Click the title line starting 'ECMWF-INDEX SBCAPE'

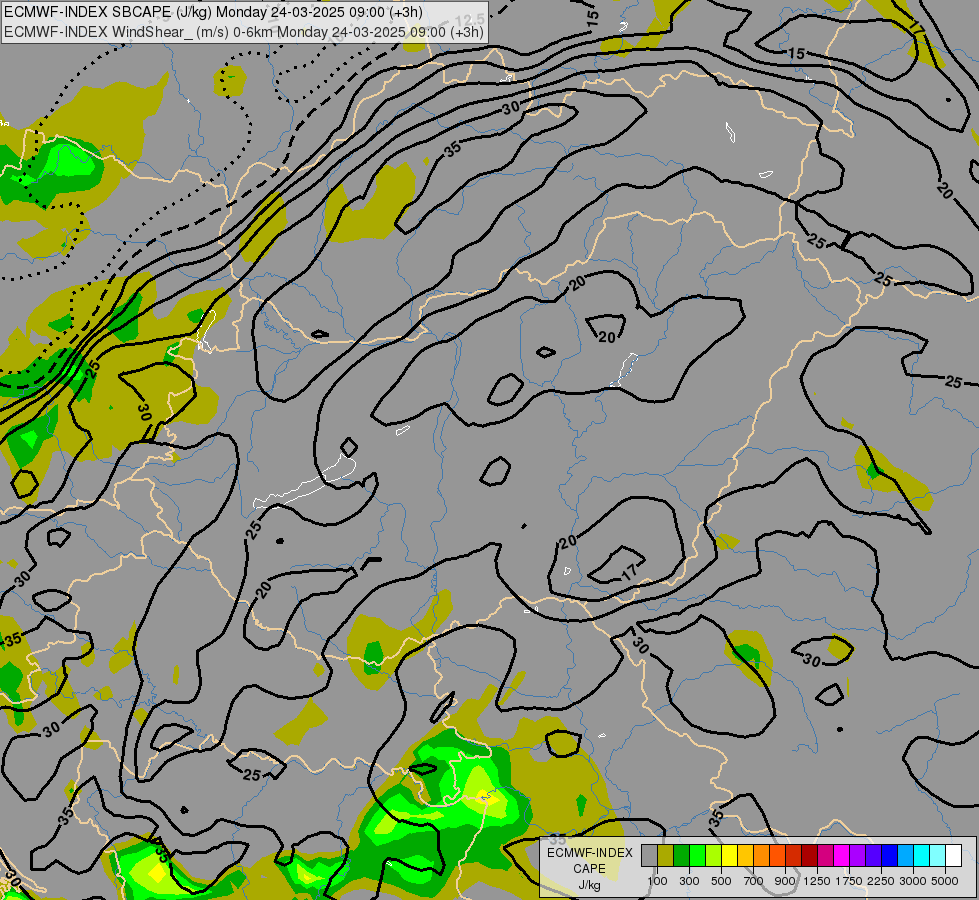click(x=213, y=12)
